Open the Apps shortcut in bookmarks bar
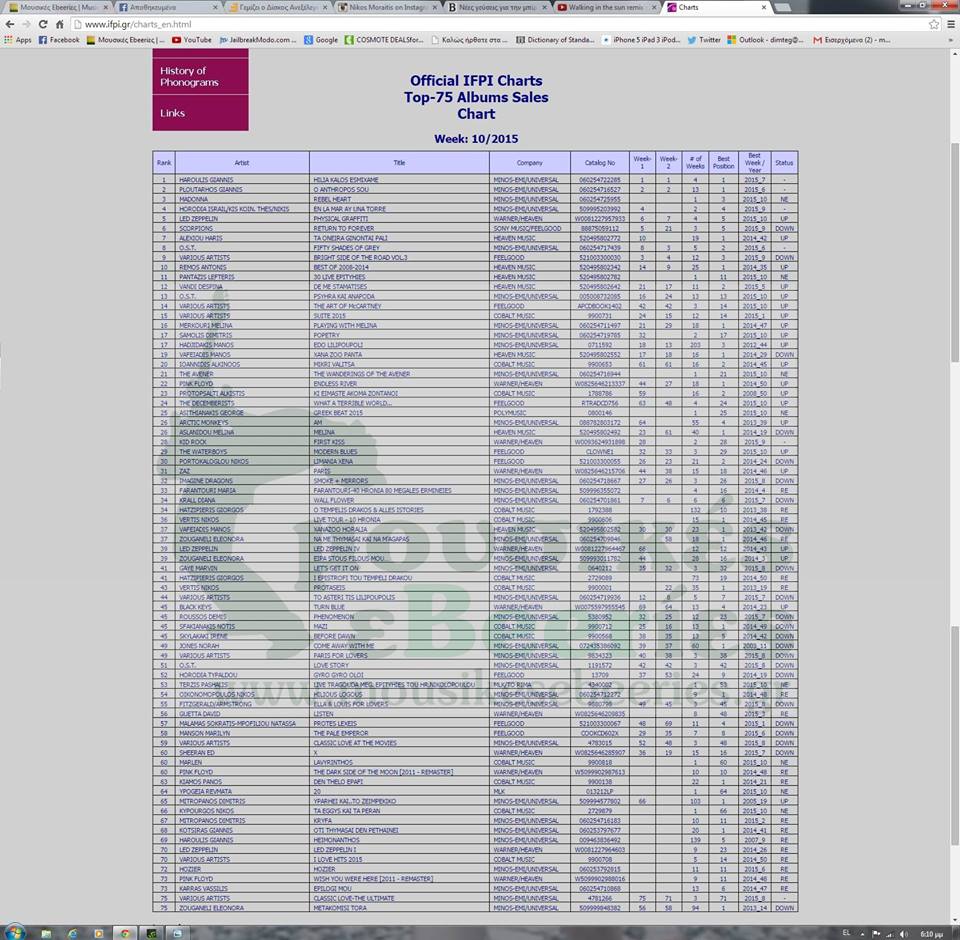Viewport: 960px width, 940px height. coord(18,40)
